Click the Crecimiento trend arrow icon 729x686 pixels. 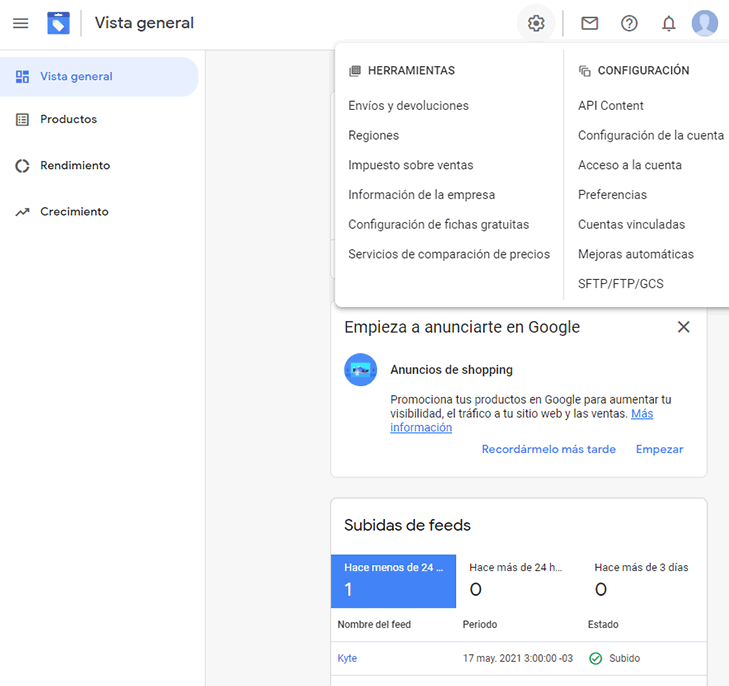click(x=22, y=212)
